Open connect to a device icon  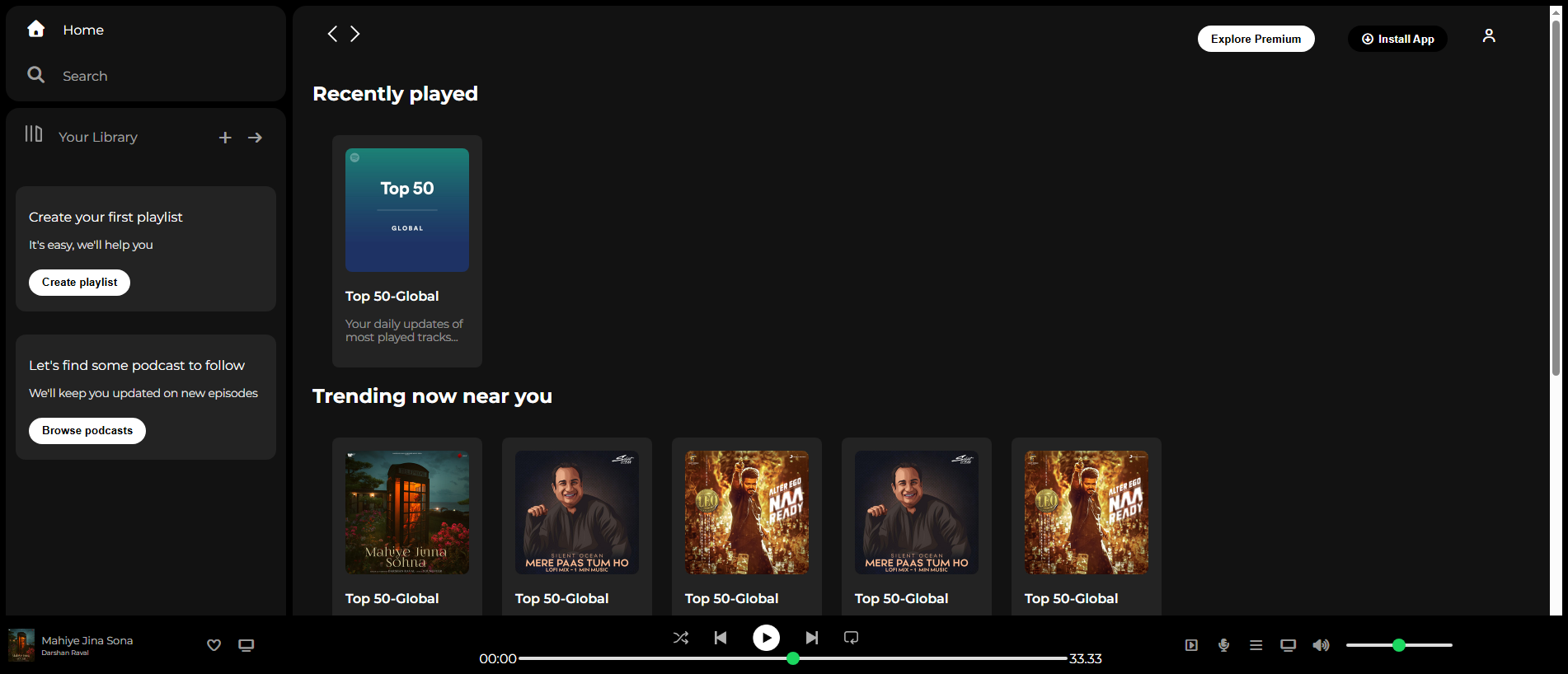tap(1289, 645)
